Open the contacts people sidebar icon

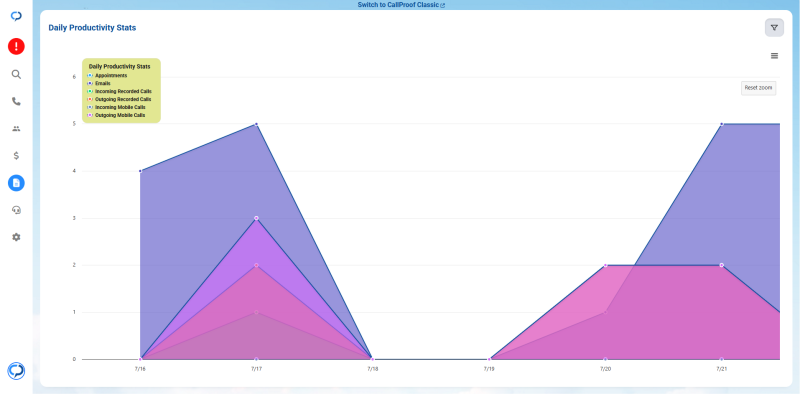tap(16, 129)
